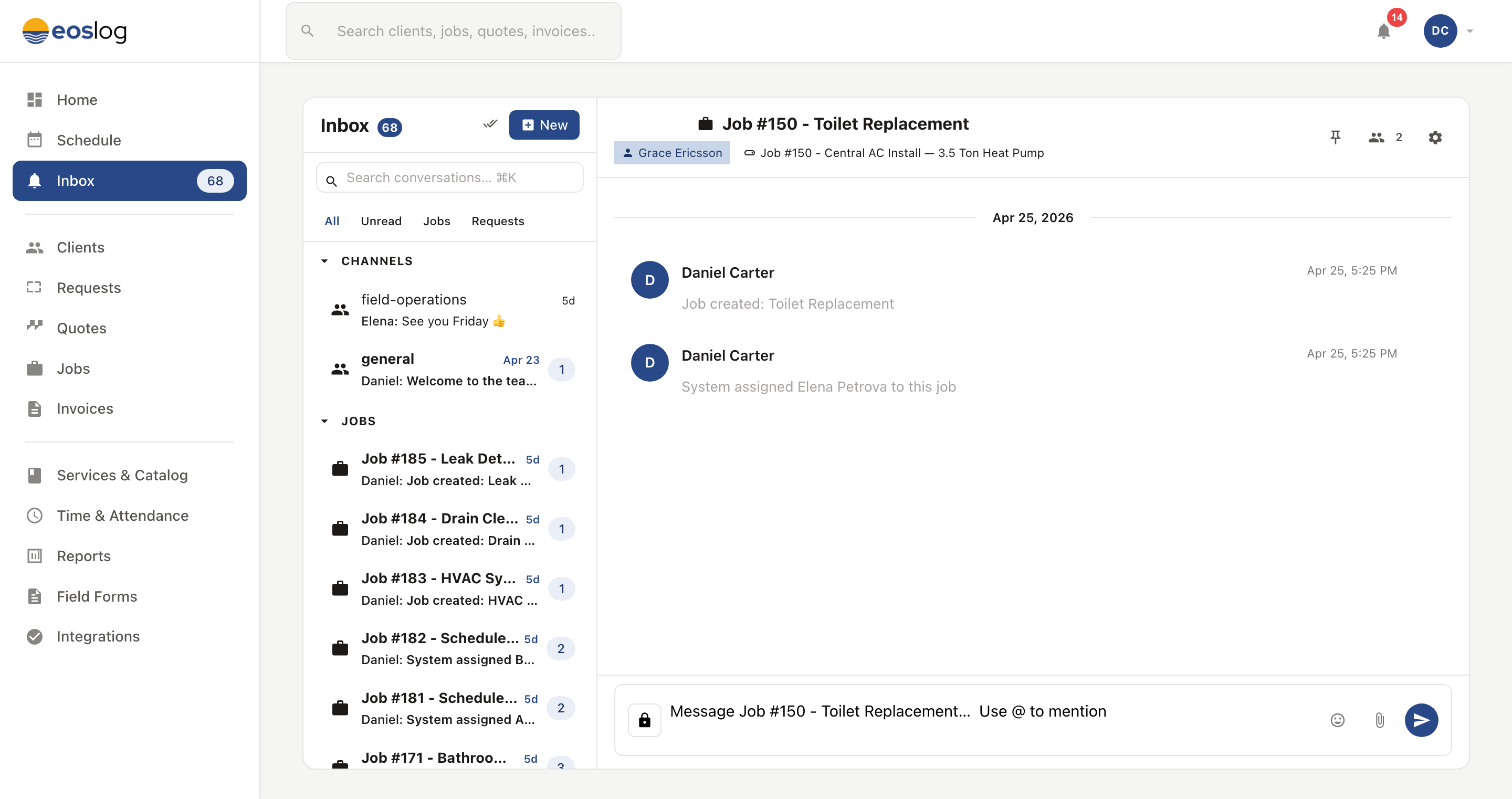Click the magnifier icon in the global search
This screenshot has height=799, width=1512.
tap(307, 31)
